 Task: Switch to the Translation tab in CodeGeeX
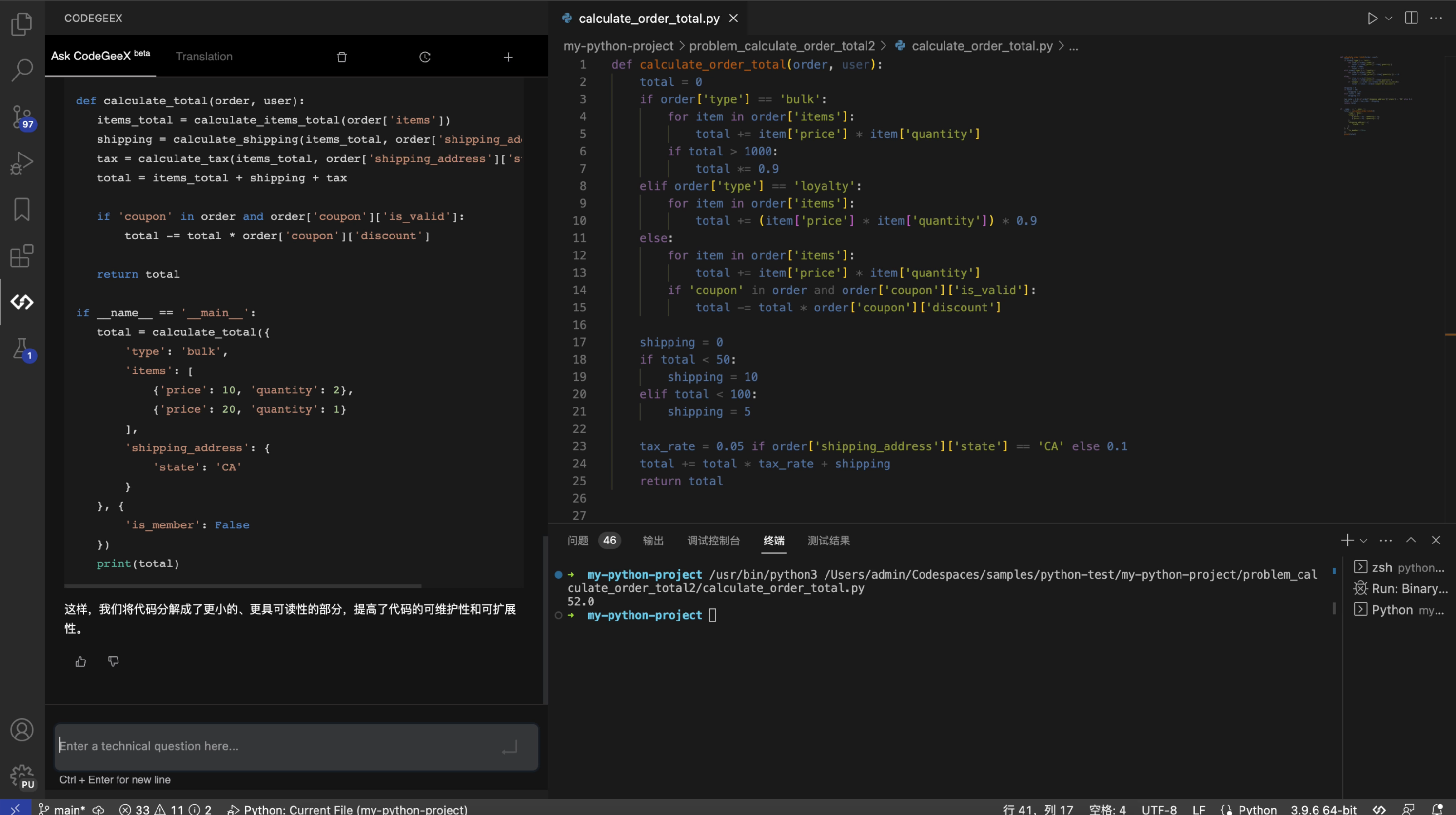tap(203, 55)
